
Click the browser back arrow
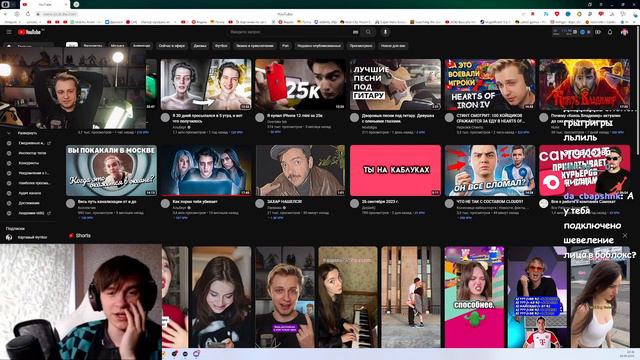click(x=6, y=14)
